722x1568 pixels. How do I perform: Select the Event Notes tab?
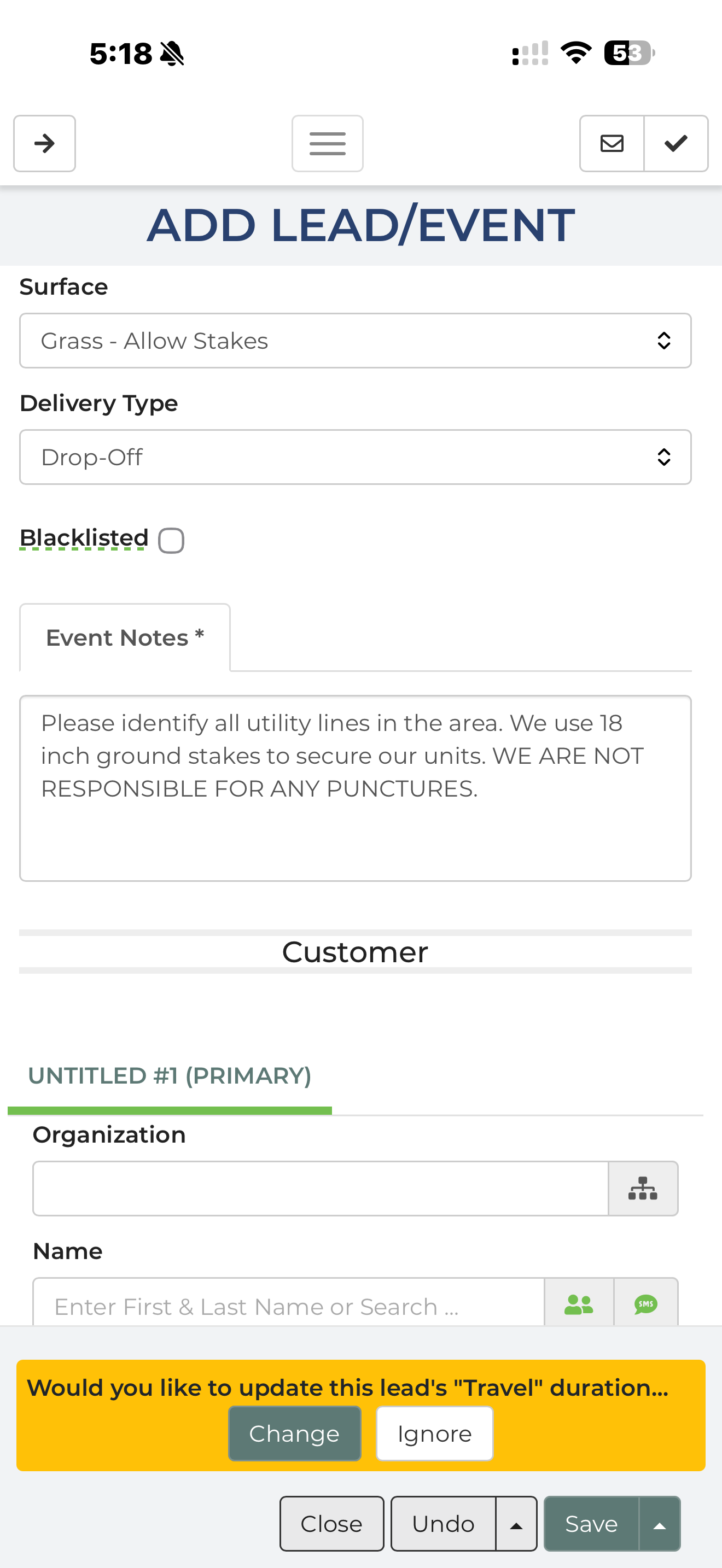[125, 638]
